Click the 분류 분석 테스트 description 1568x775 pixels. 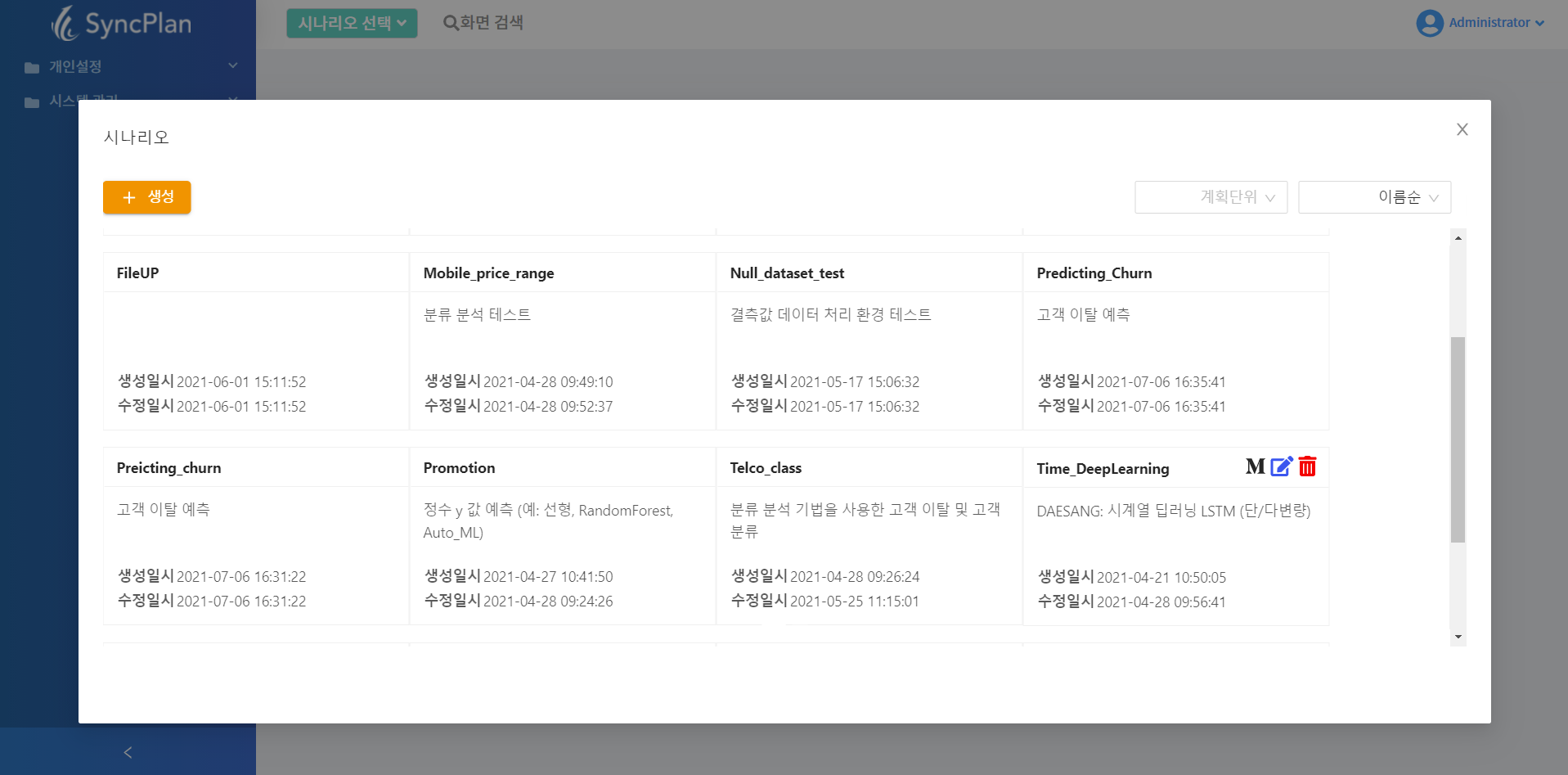pyautogui.click(x=478, y=314)
